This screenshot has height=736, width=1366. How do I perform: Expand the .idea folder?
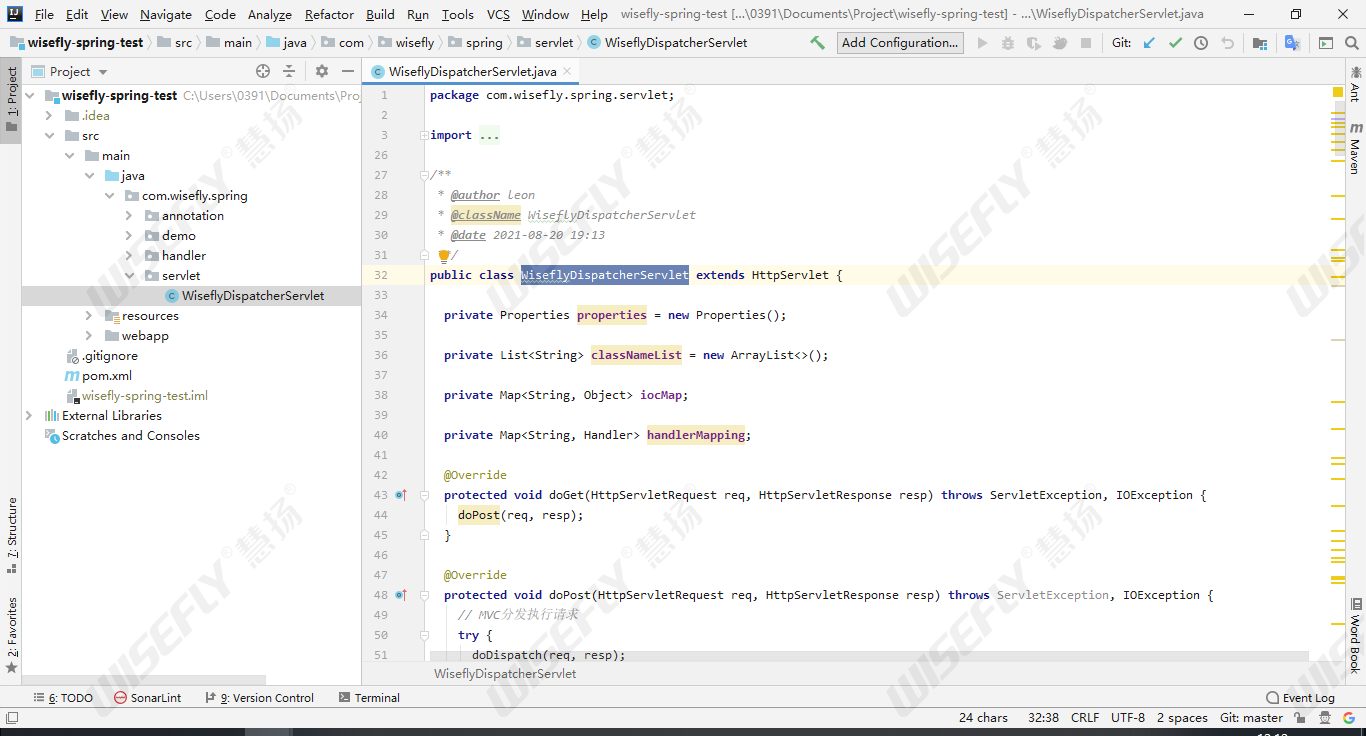click(49, 116)
